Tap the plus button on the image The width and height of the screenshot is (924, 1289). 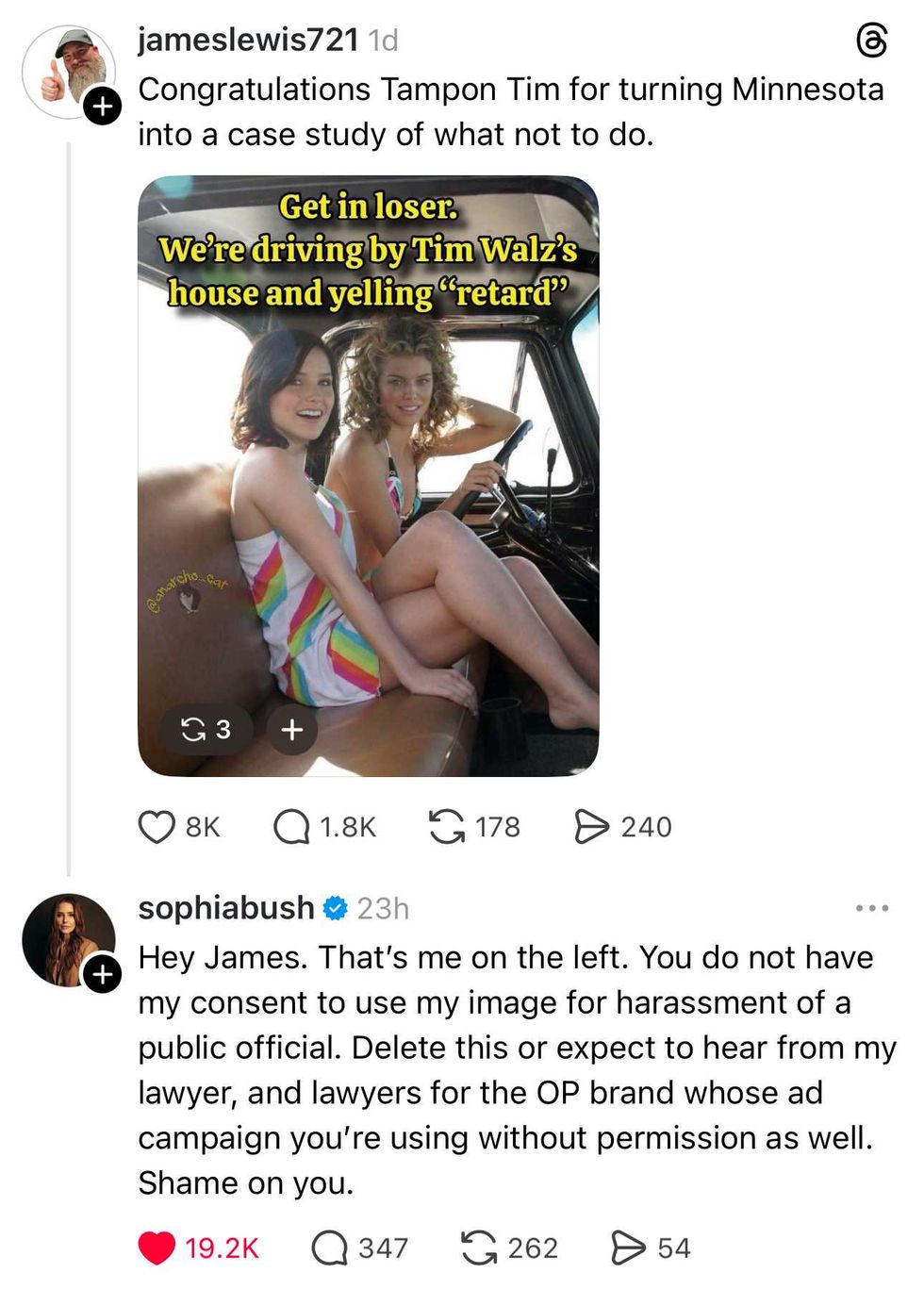tap(292, 729)
